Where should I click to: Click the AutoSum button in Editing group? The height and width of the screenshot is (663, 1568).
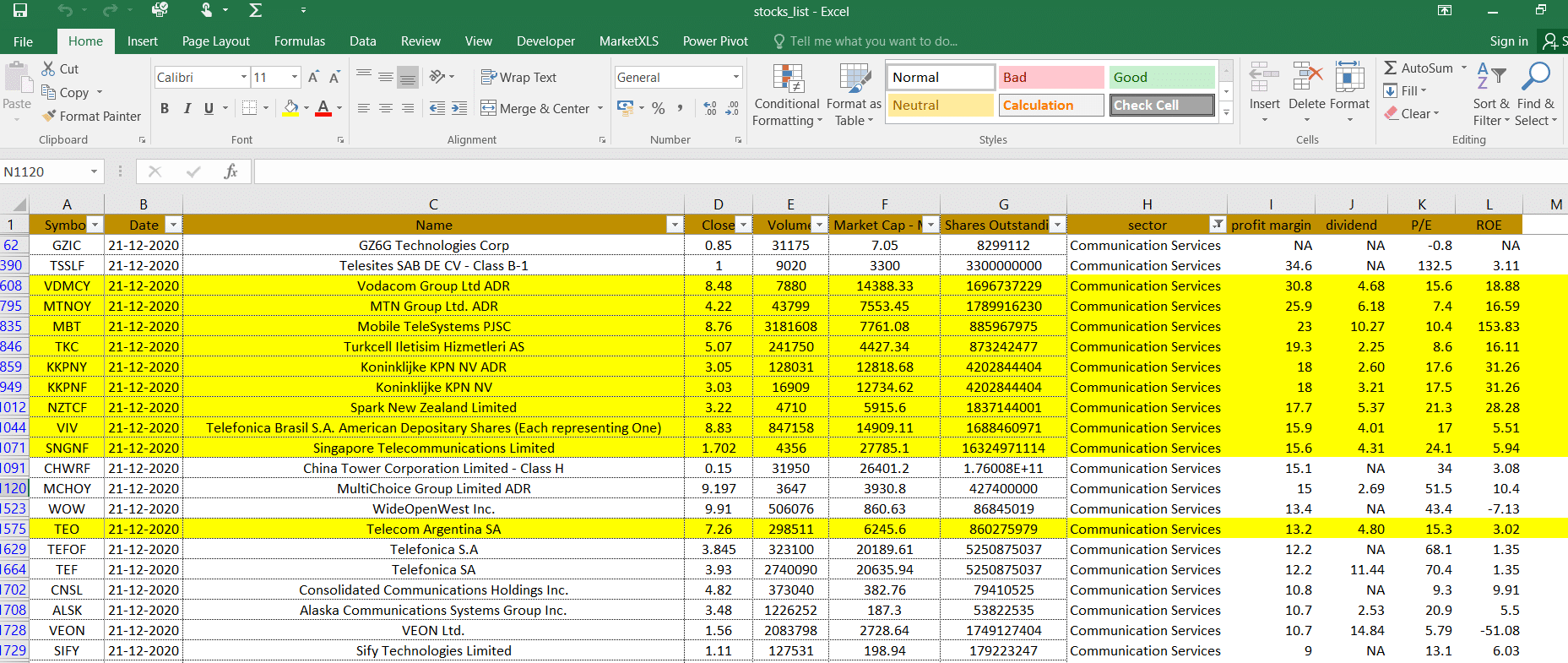[1419, 68]
